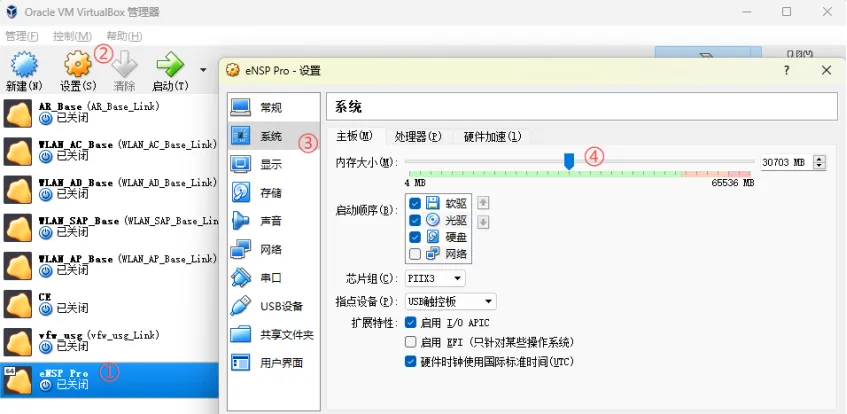Viewport: 847px width, 414px height.
Task: Open the 芯片组 PIIX3 dropdown
Action: pyautogui.click(x=435, y=279)
